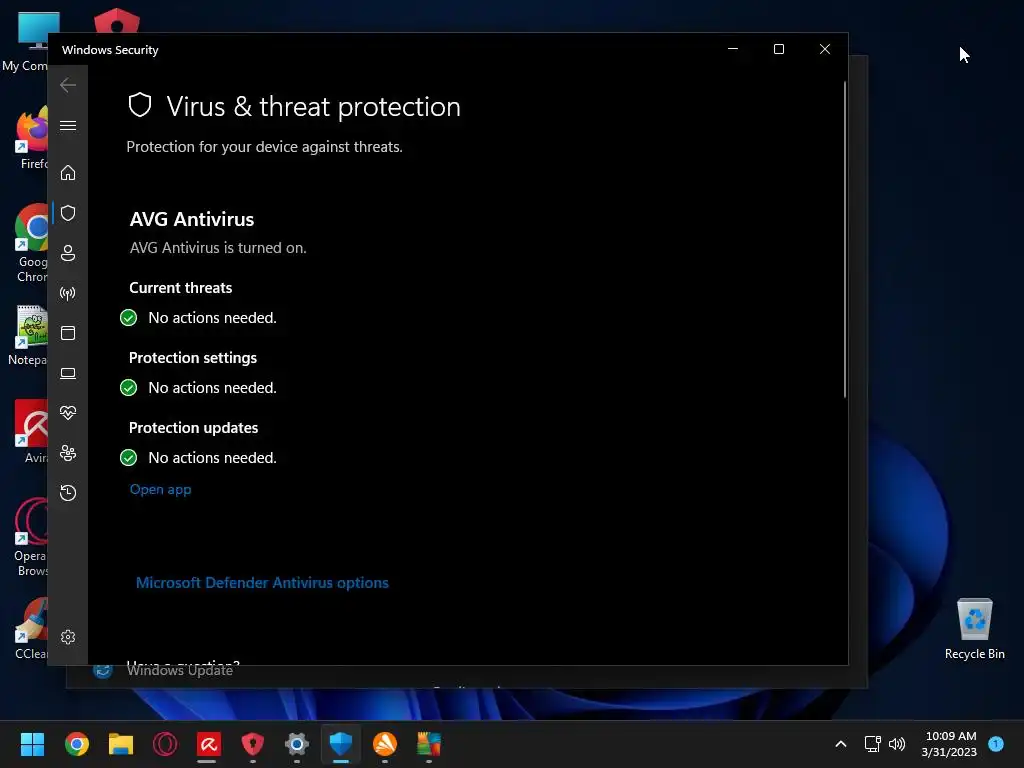Image resolution: width=1024 pixels, height=768 pixels.
Task: Open the notification badge in tray
Action: pyautogui.click(x=996, y=743)
